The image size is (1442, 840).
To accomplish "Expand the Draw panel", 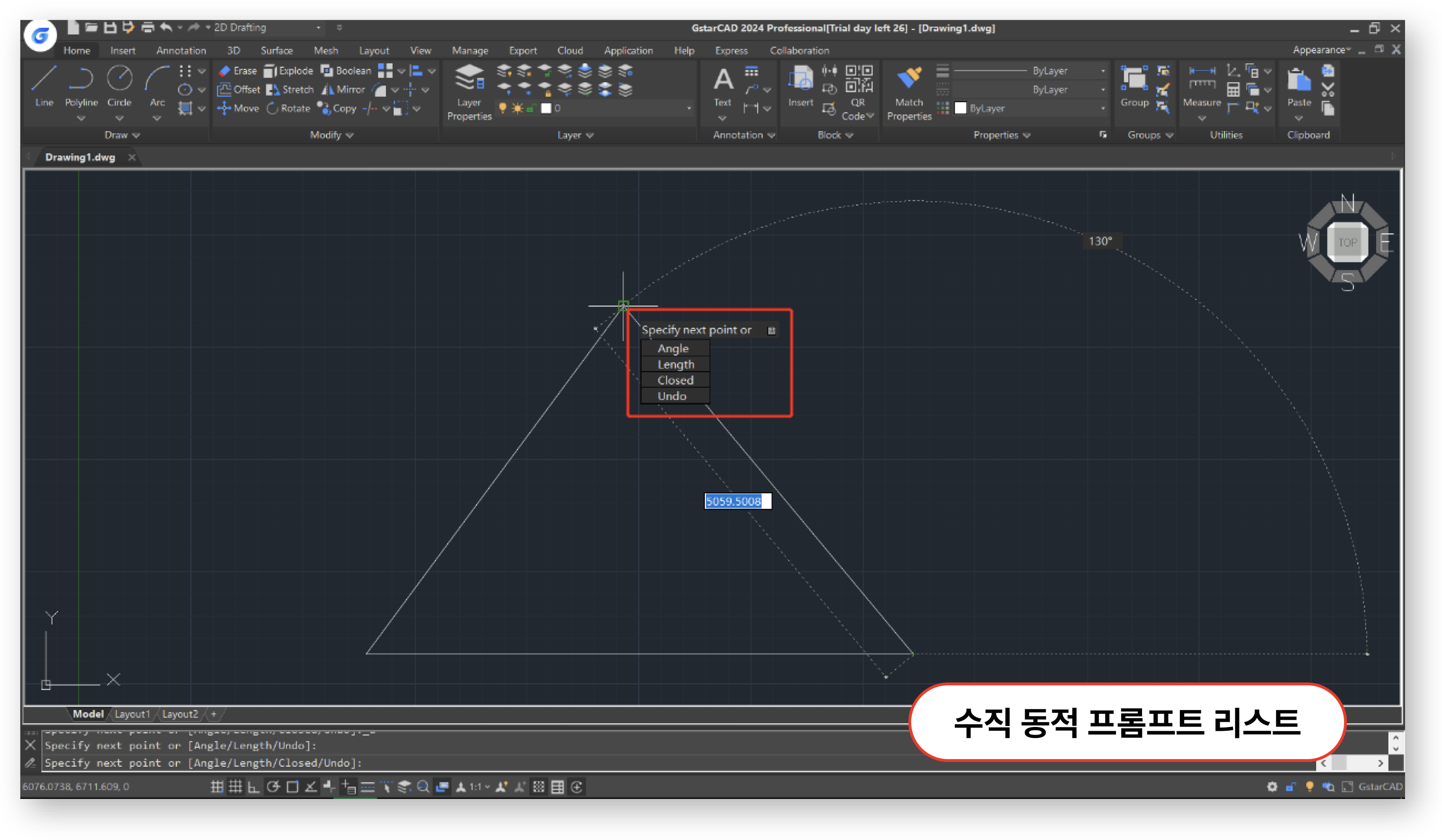I will coord(122,135).
